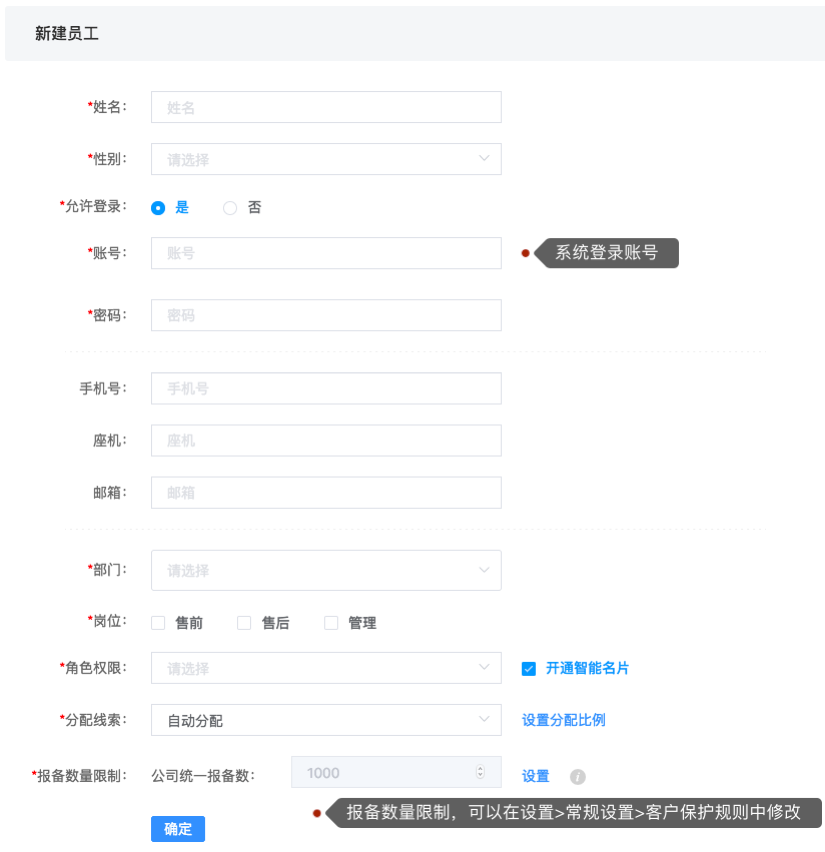Click the 1000 报备数 stepper arrows

[x=480, y=772]
